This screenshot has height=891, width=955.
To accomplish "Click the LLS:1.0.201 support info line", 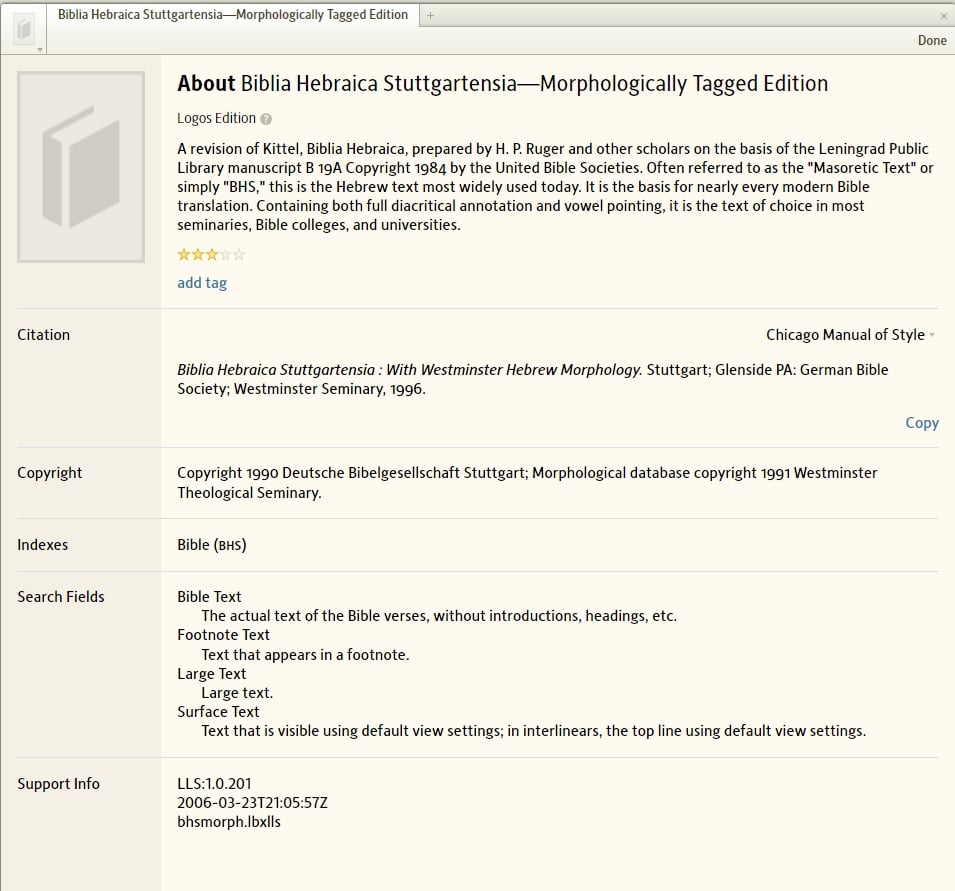I will tap(214, 784).
